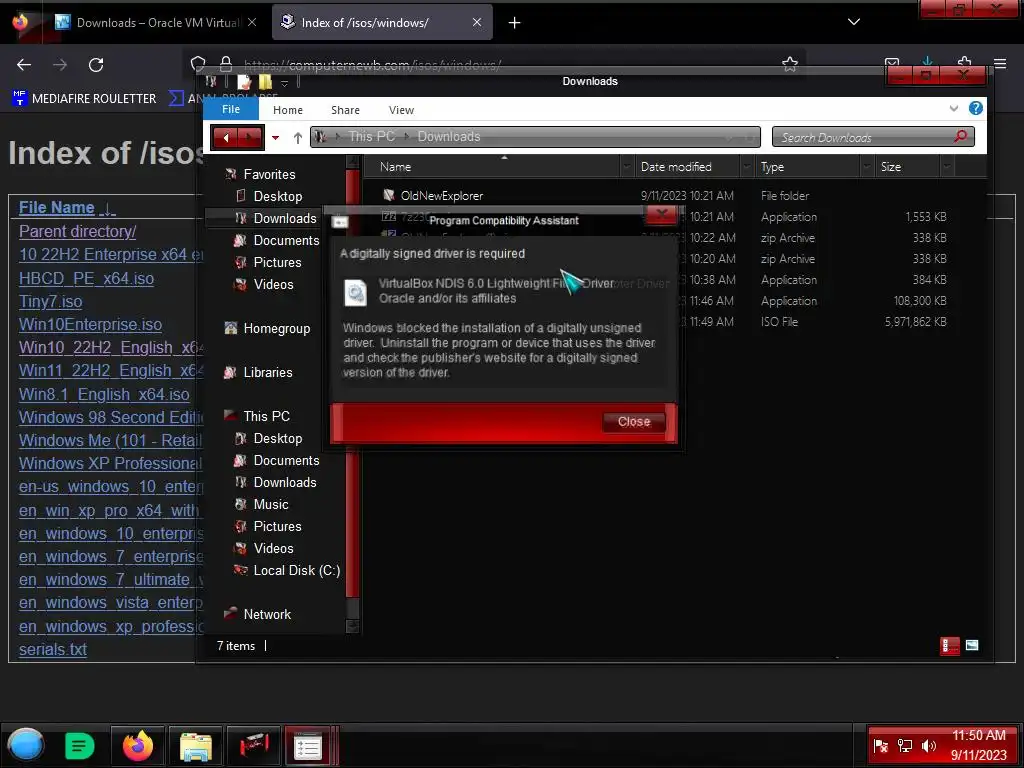Open Explorer help question mark icon

click(x=976, y=108)
